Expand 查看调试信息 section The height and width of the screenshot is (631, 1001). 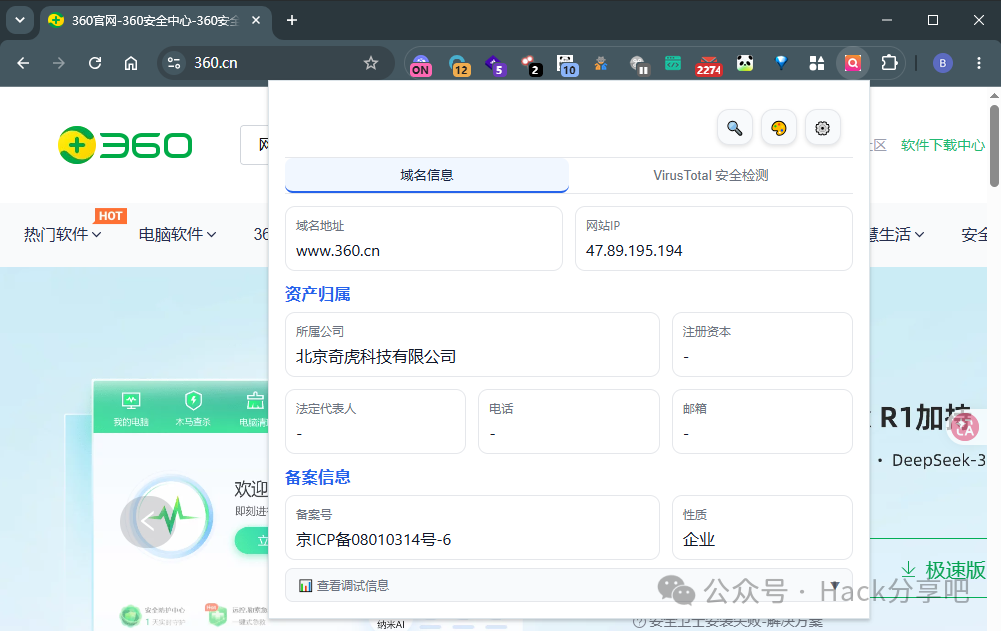tap(569, 585)
